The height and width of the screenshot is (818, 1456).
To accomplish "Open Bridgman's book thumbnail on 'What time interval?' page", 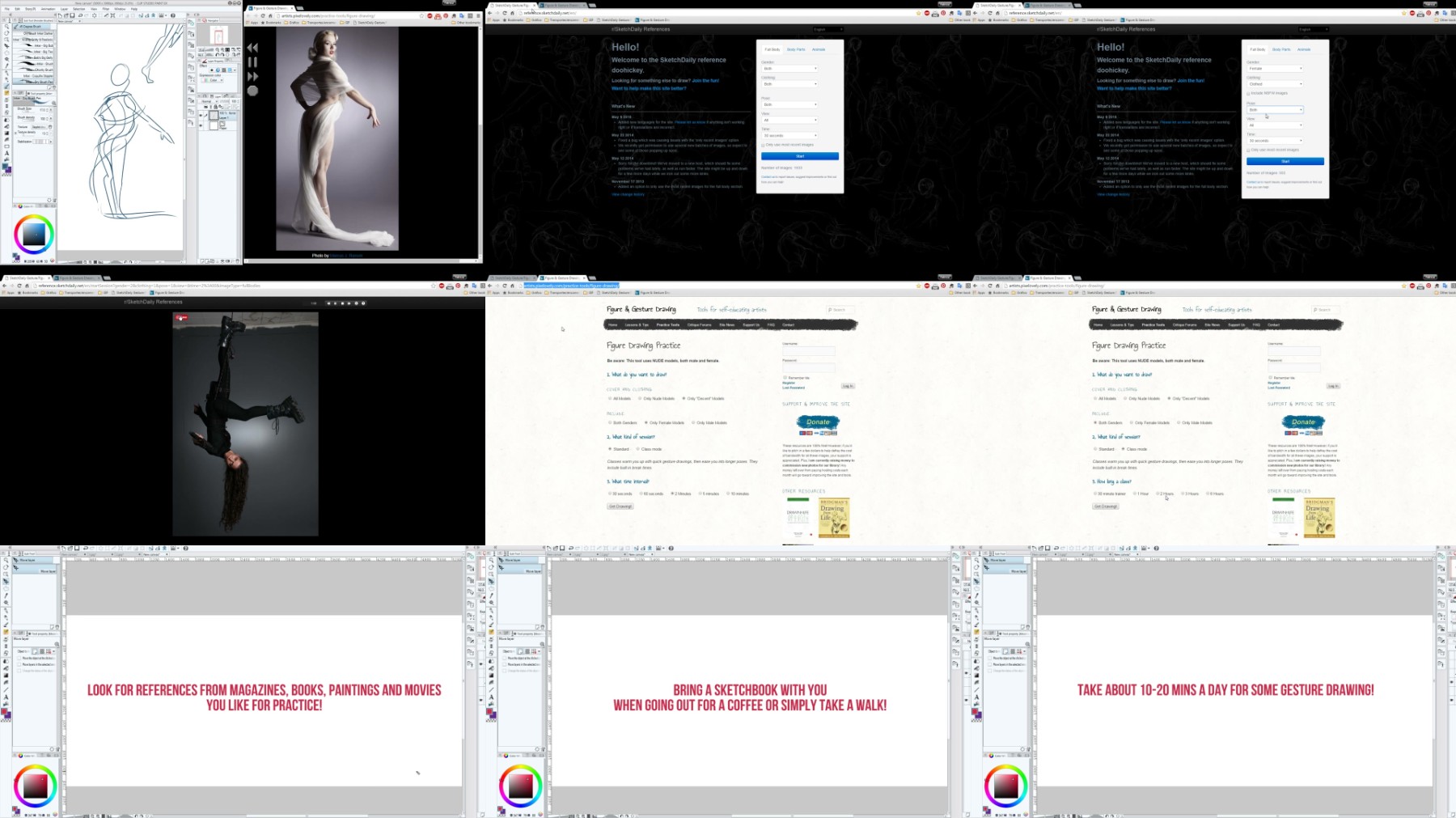I will [834, 518].
